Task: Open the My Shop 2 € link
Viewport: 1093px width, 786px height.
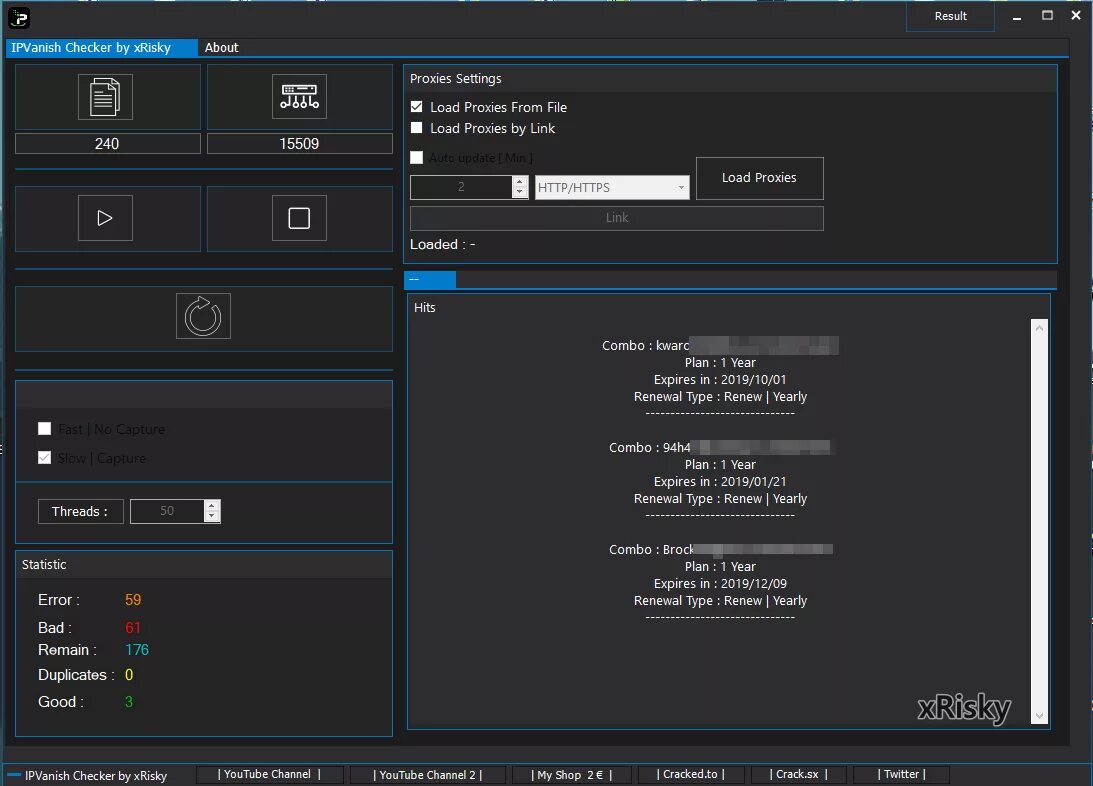Action: coord(572,775)
